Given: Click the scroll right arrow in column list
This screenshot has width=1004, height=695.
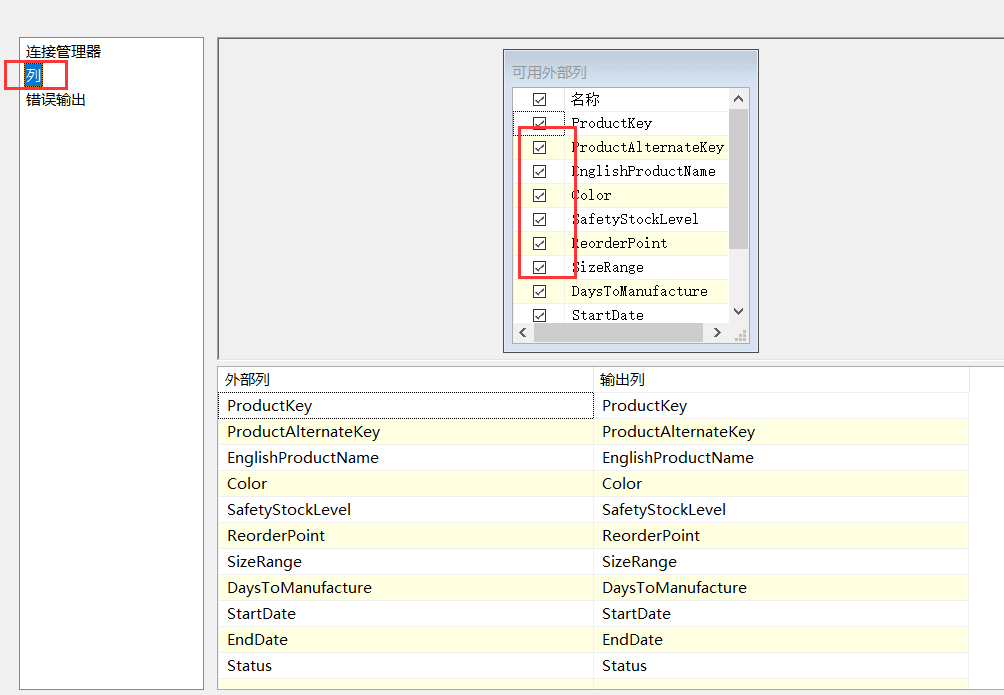Looking at the screenshot, I should 717,332.
